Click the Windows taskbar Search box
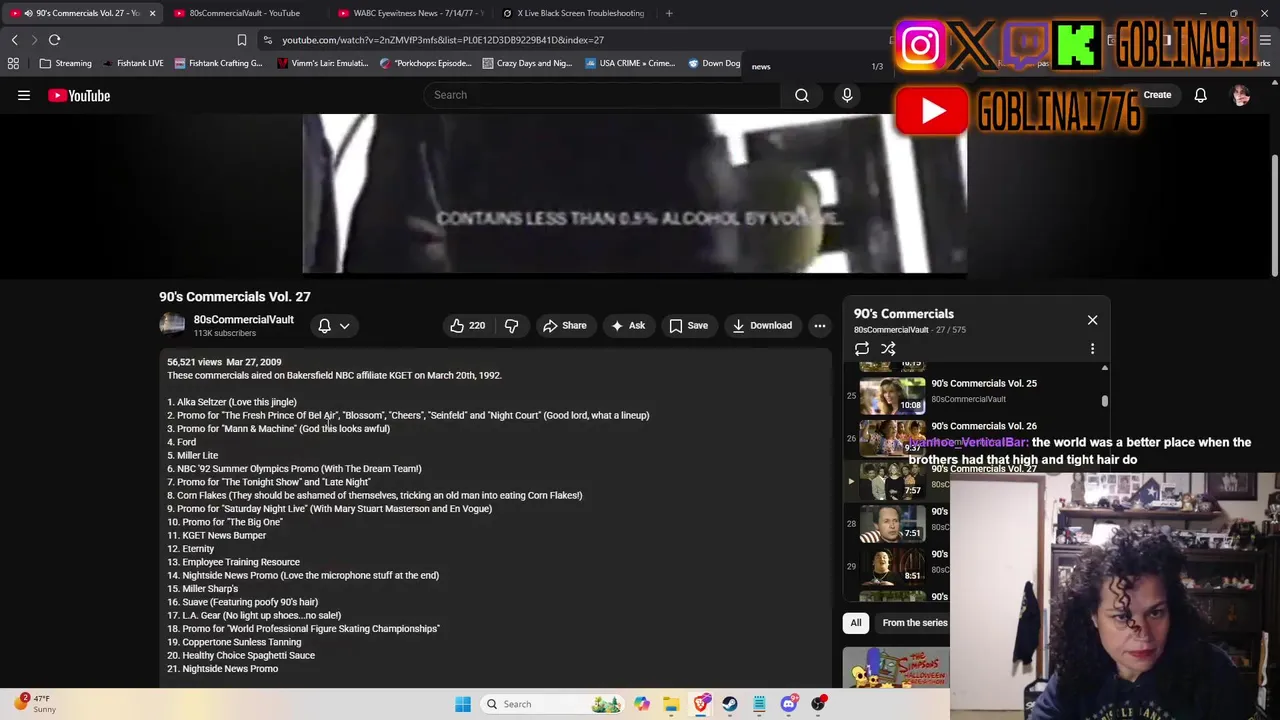This screenshot has height=720, width=1280. coord(553,704)
